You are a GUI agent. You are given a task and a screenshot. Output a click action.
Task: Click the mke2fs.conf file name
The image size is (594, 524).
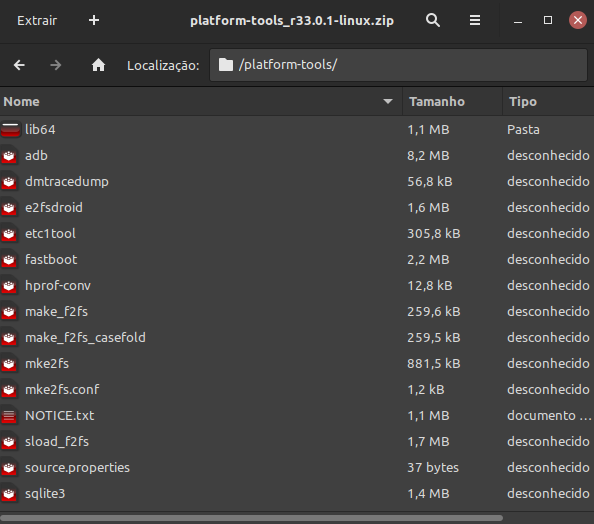pyautogui.click(x=62, y=390)
